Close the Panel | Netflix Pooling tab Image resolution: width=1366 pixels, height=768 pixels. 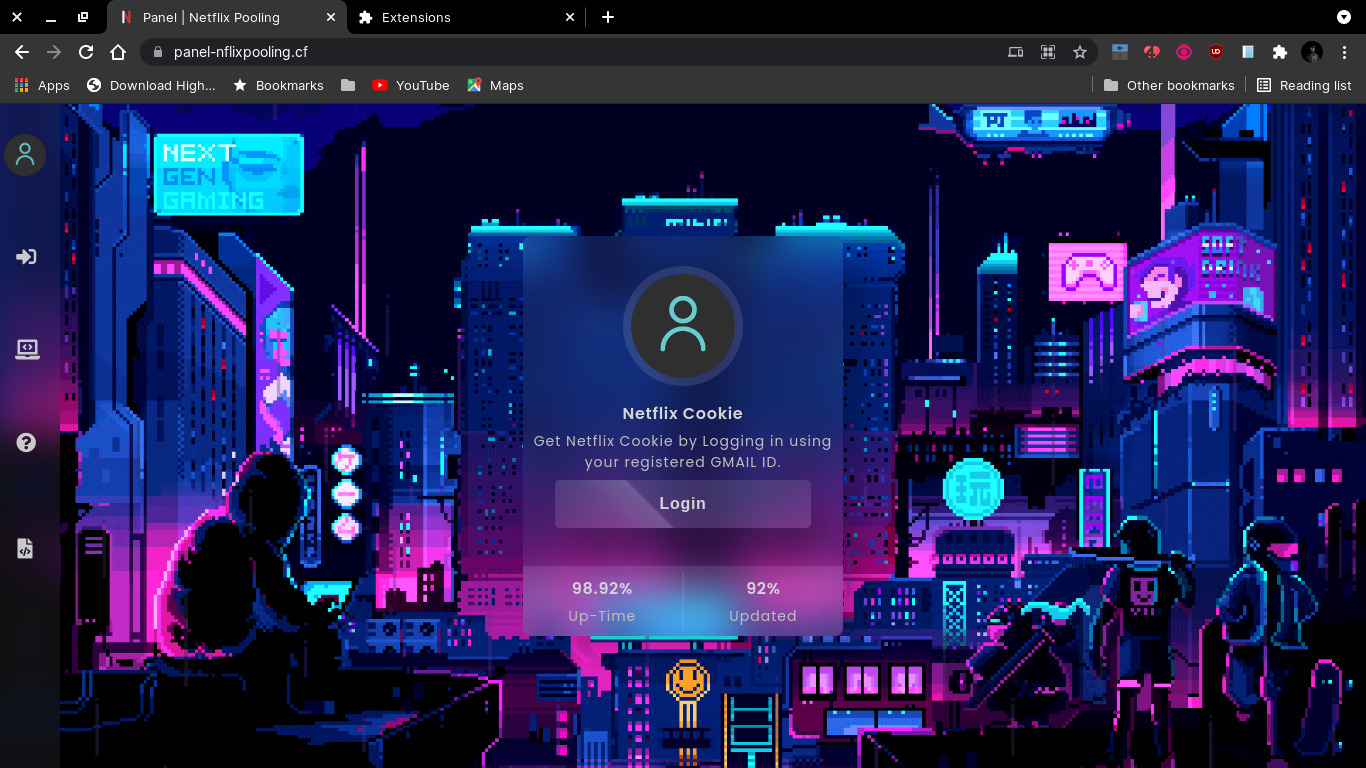[x=330, y=17]
